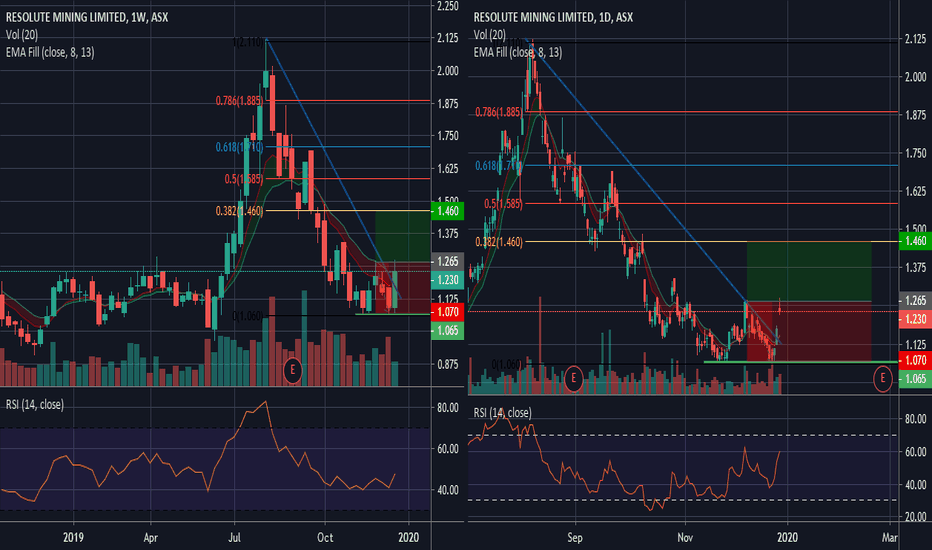Click the Oct date label on weekly time axis
Screen dimensions: 932x550
[x=325, y=538]
